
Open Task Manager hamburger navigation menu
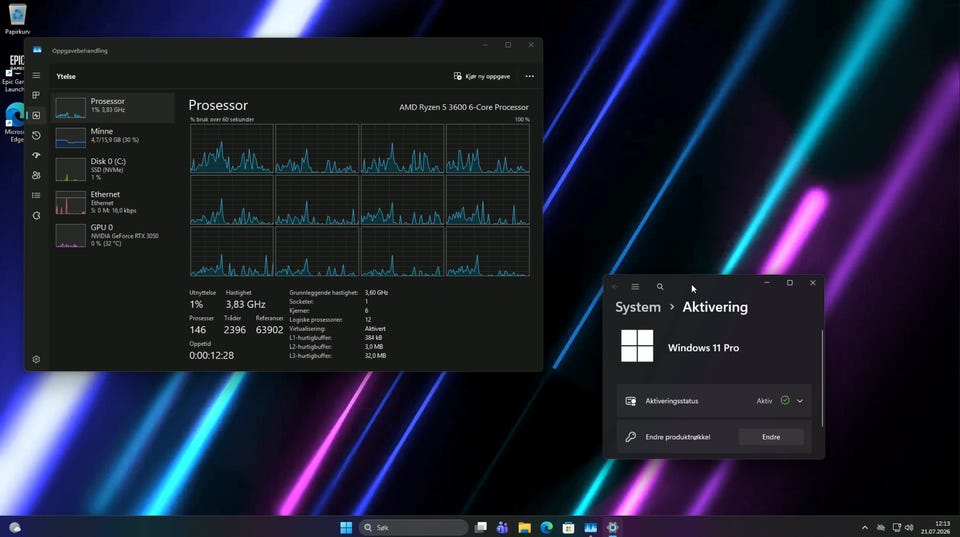pos(36,75)
